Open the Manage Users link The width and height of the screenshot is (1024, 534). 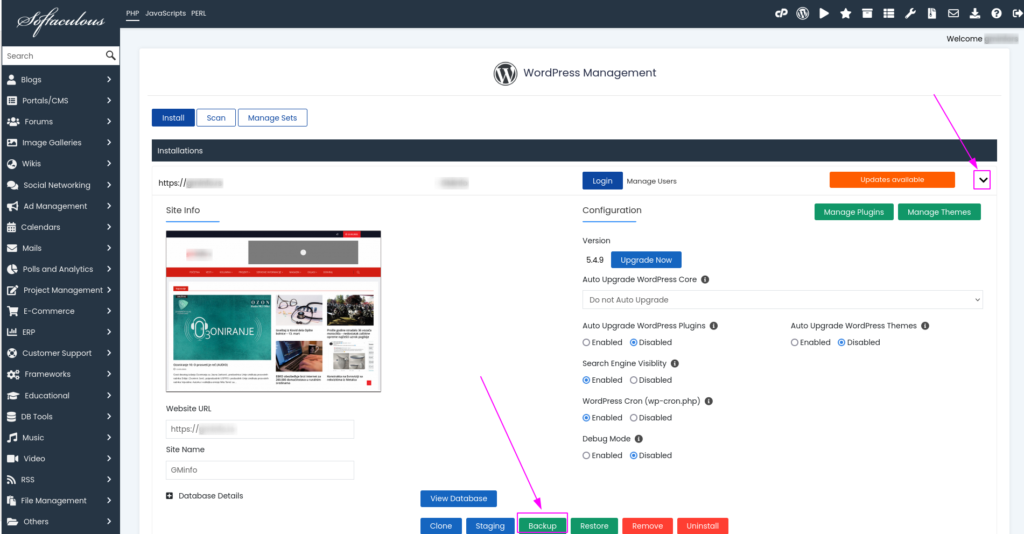652,181
